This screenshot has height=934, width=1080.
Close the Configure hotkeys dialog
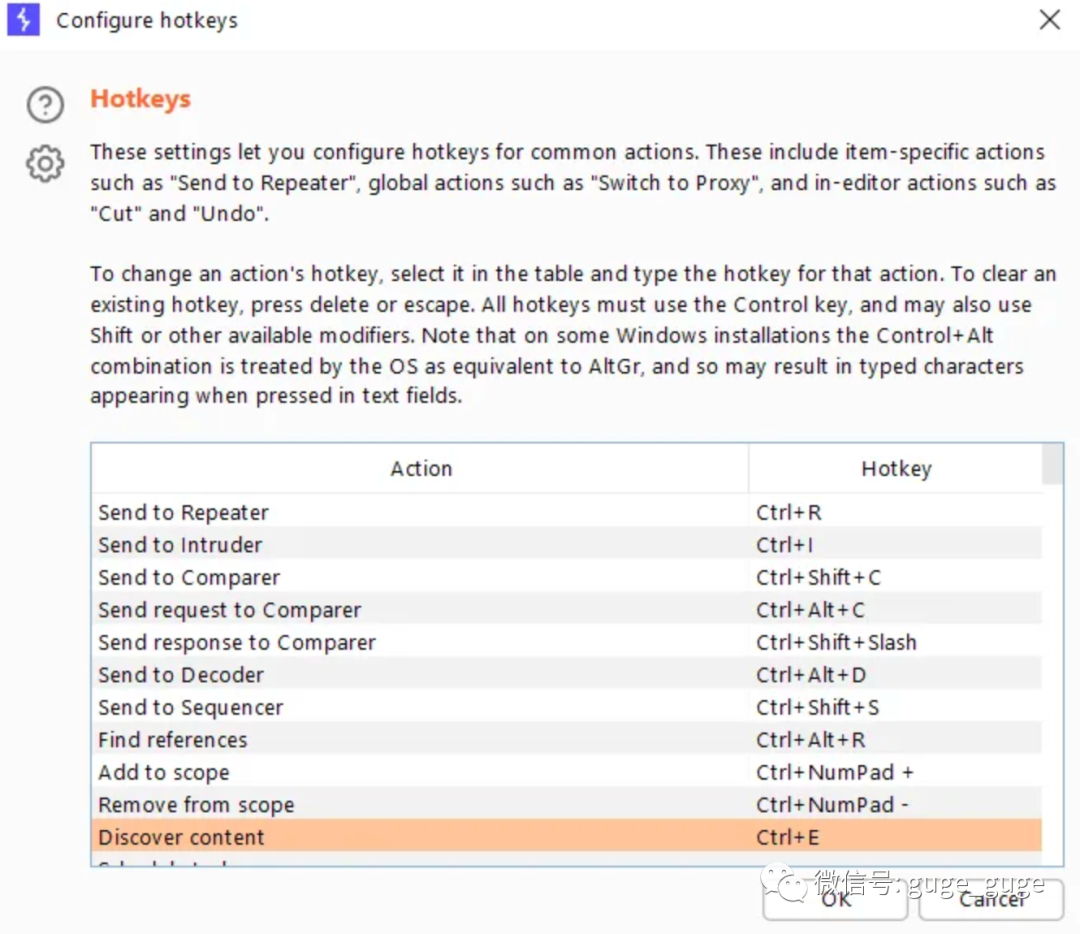(x=1049, y=19)
